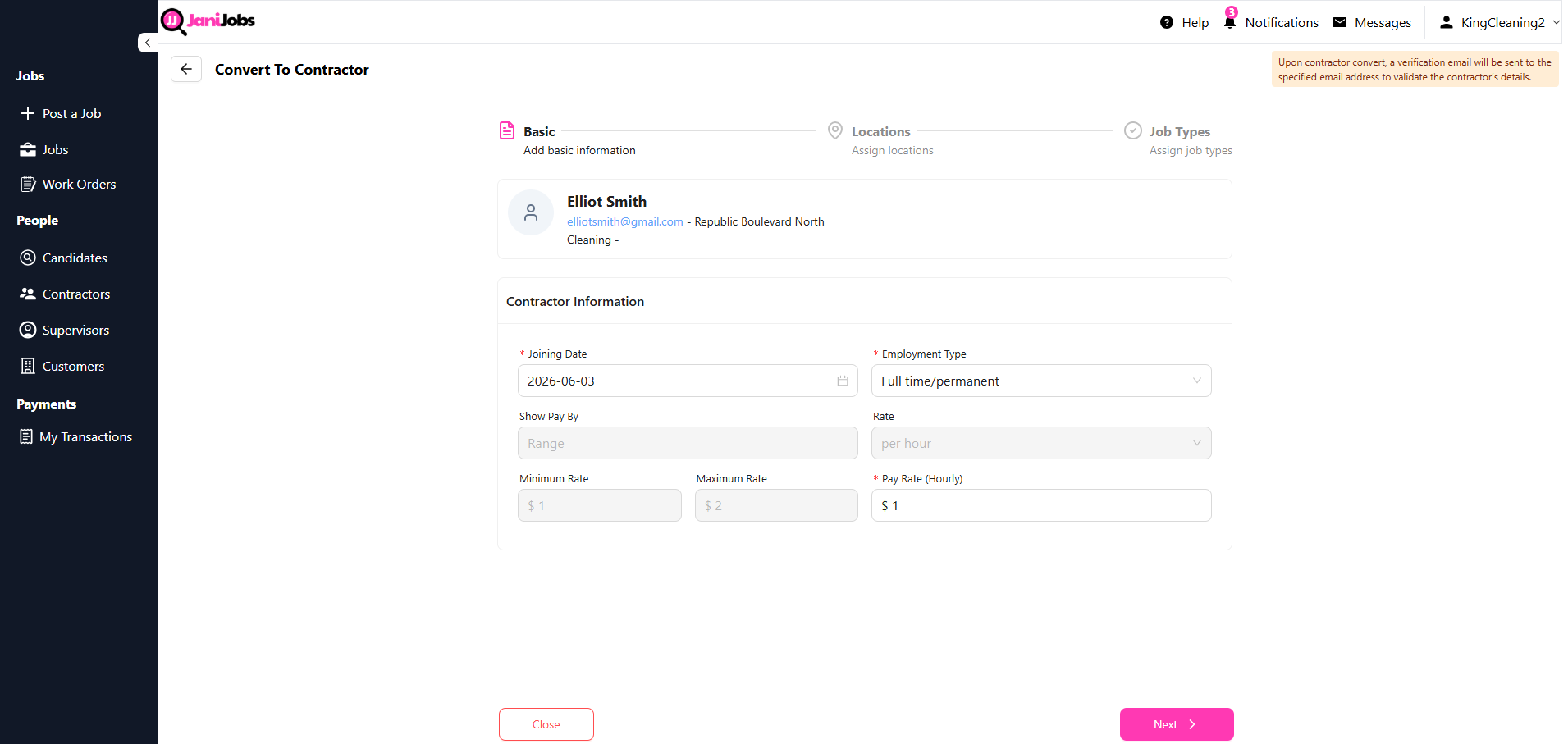Select the Basic step document icon
Image resolution: width=1568 pixels, height=744 pixels.
[x=507, y=130]
